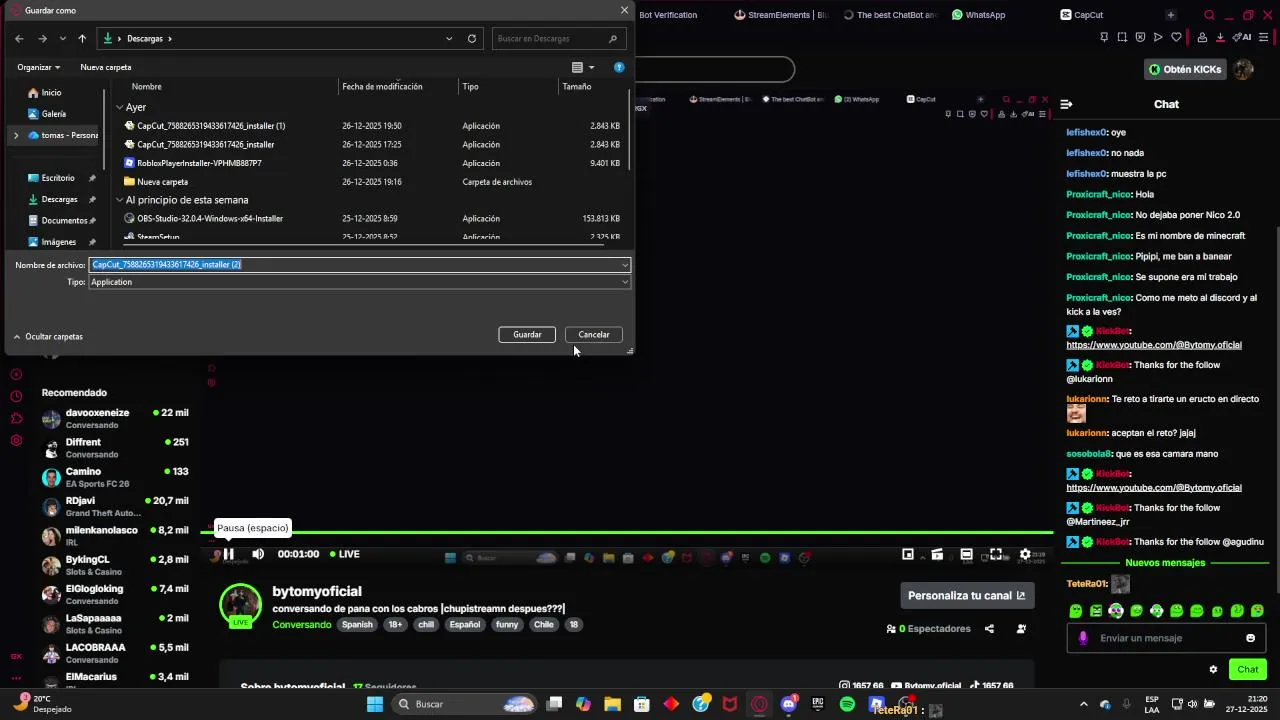Viewport: 1280px width, 720px height.
Task: Click the Spanish stream tag
Action: tap(357, 625)
